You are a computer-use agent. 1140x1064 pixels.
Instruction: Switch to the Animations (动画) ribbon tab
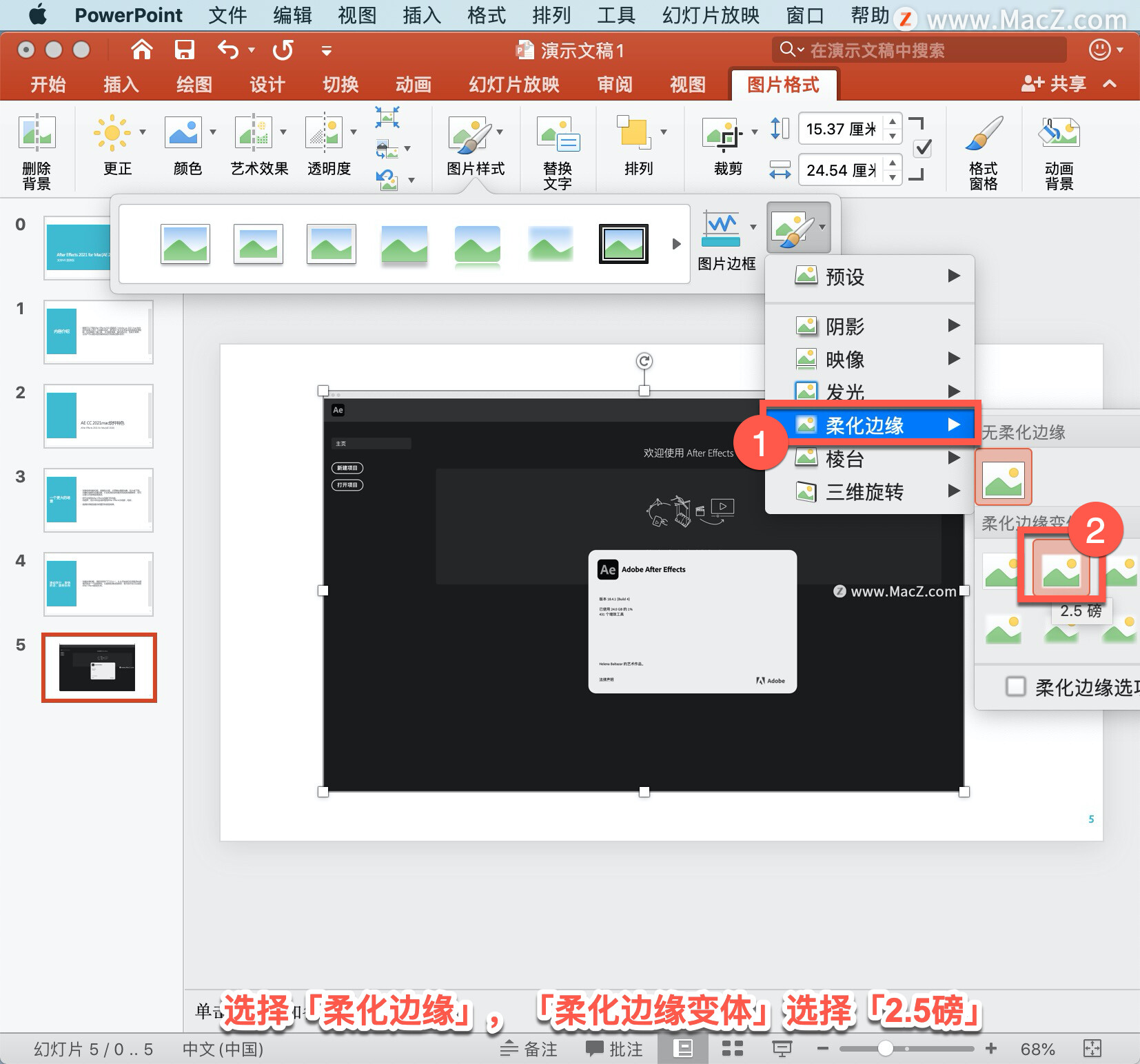[413, 84]
